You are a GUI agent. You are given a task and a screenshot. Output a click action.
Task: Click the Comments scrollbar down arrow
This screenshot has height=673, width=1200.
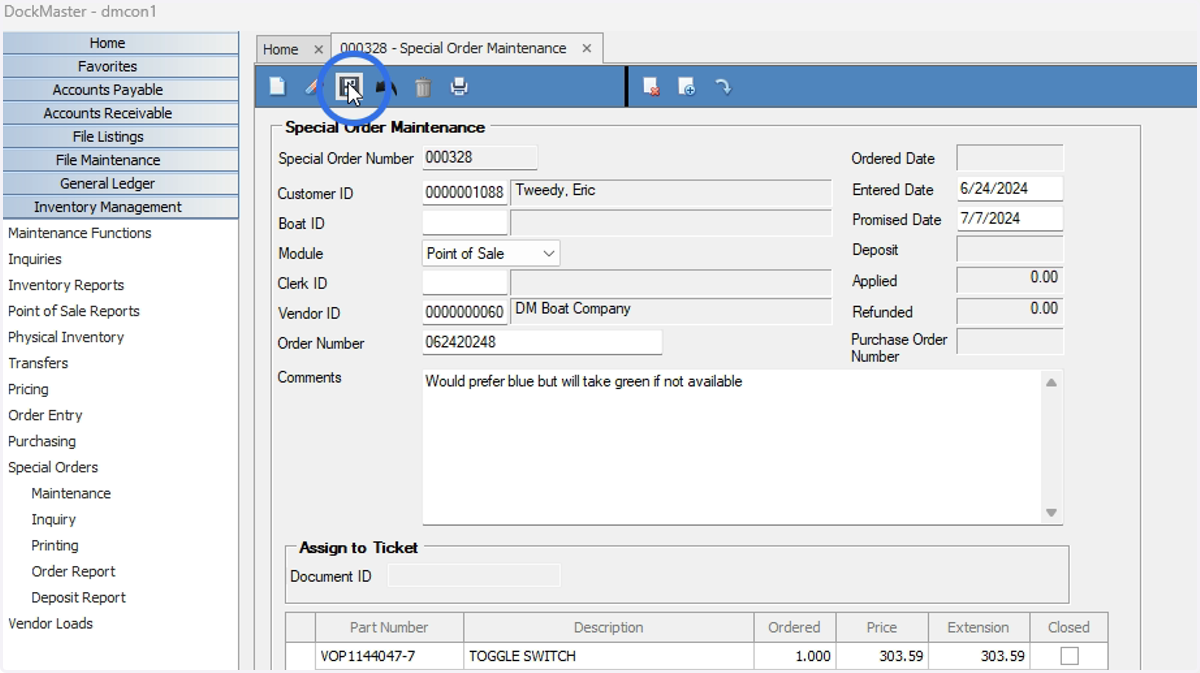[1052, 513]
